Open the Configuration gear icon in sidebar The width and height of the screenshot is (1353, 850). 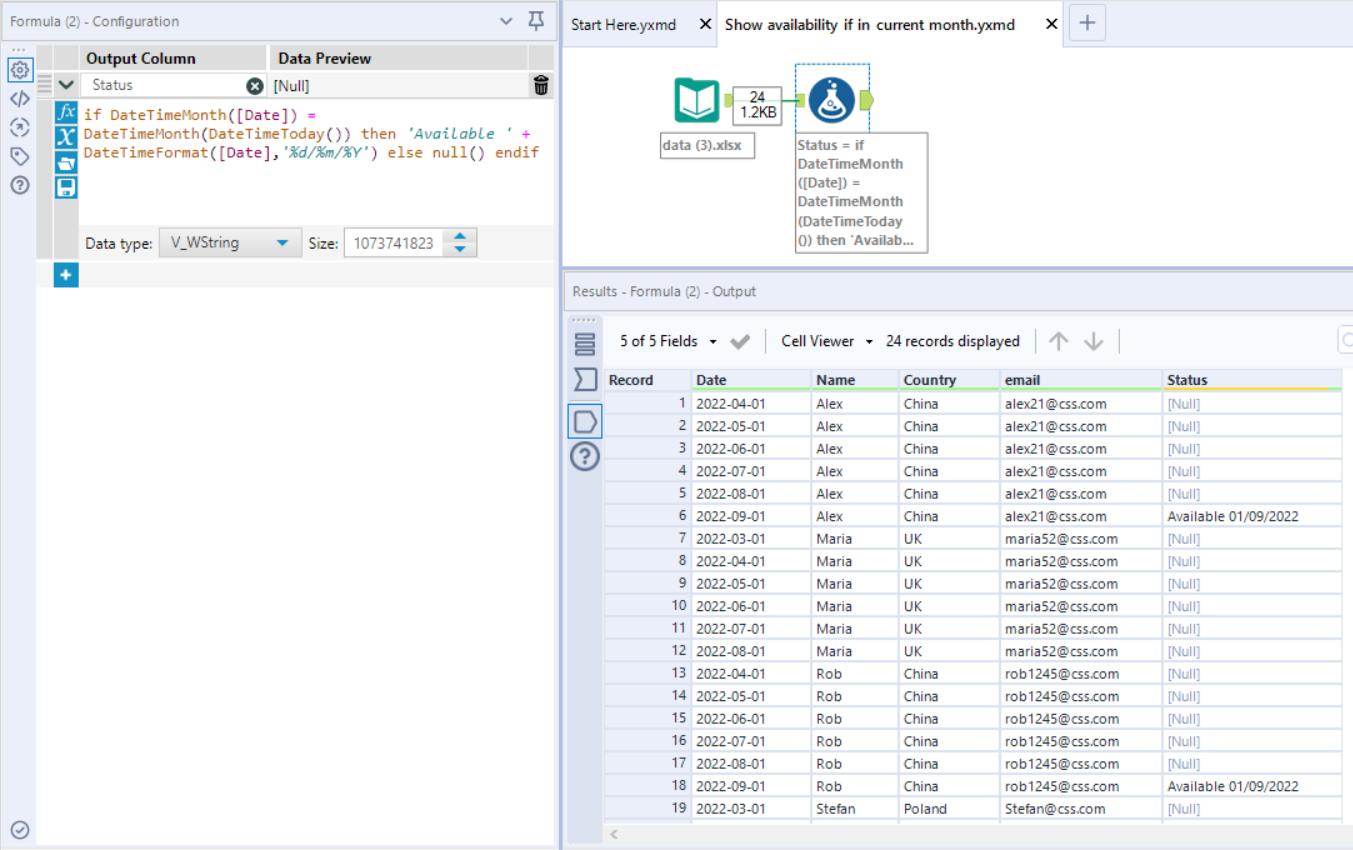click(x=19, y=70)
